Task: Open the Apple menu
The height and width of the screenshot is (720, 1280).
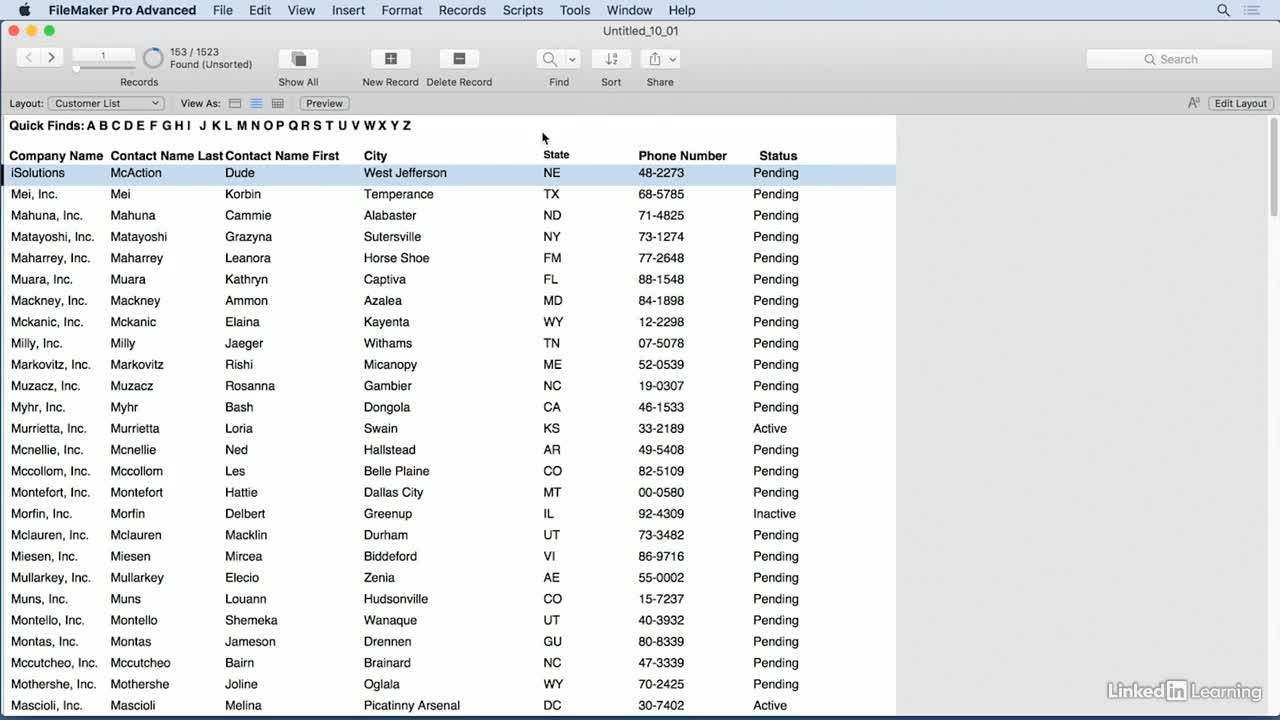Action: point(25,10)
